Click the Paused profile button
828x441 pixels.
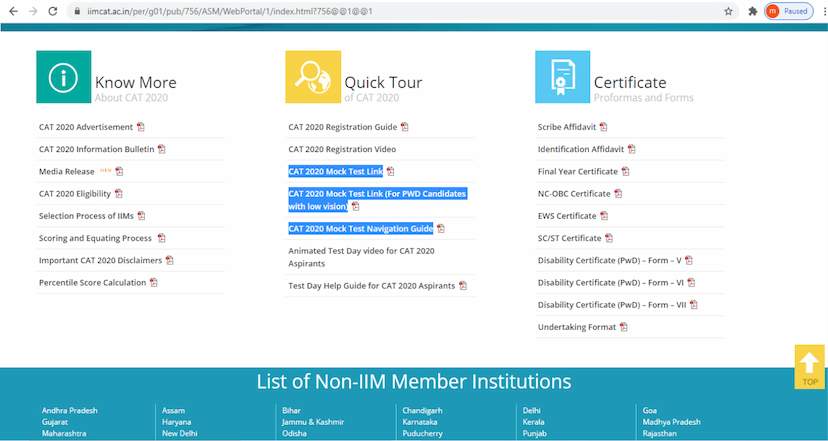[x=785, y=11]
